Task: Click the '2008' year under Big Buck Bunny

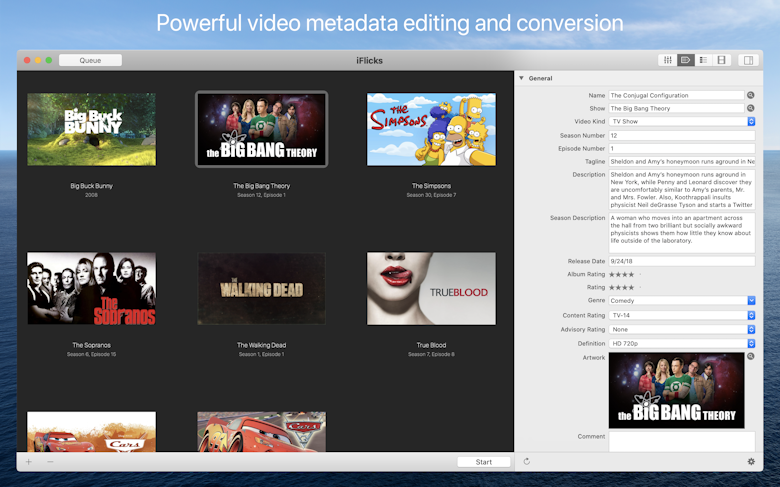Action: pos(92,195)
